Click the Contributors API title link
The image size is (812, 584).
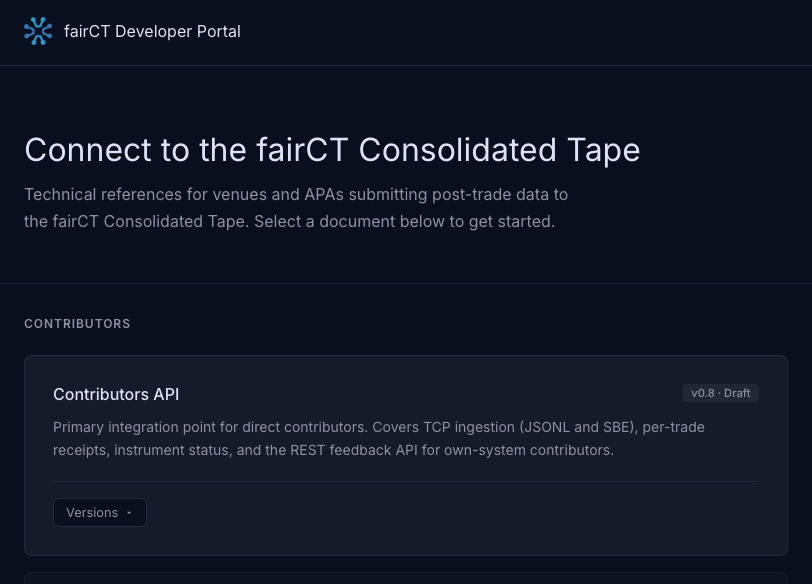(116, 394)
